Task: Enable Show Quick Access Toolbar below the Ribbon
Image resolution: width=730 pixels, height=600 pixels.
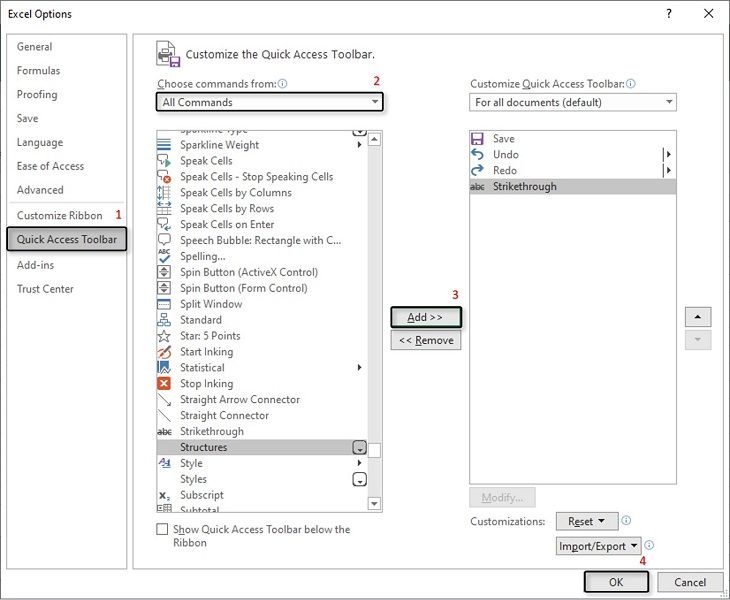Action: tap(162, 529)
